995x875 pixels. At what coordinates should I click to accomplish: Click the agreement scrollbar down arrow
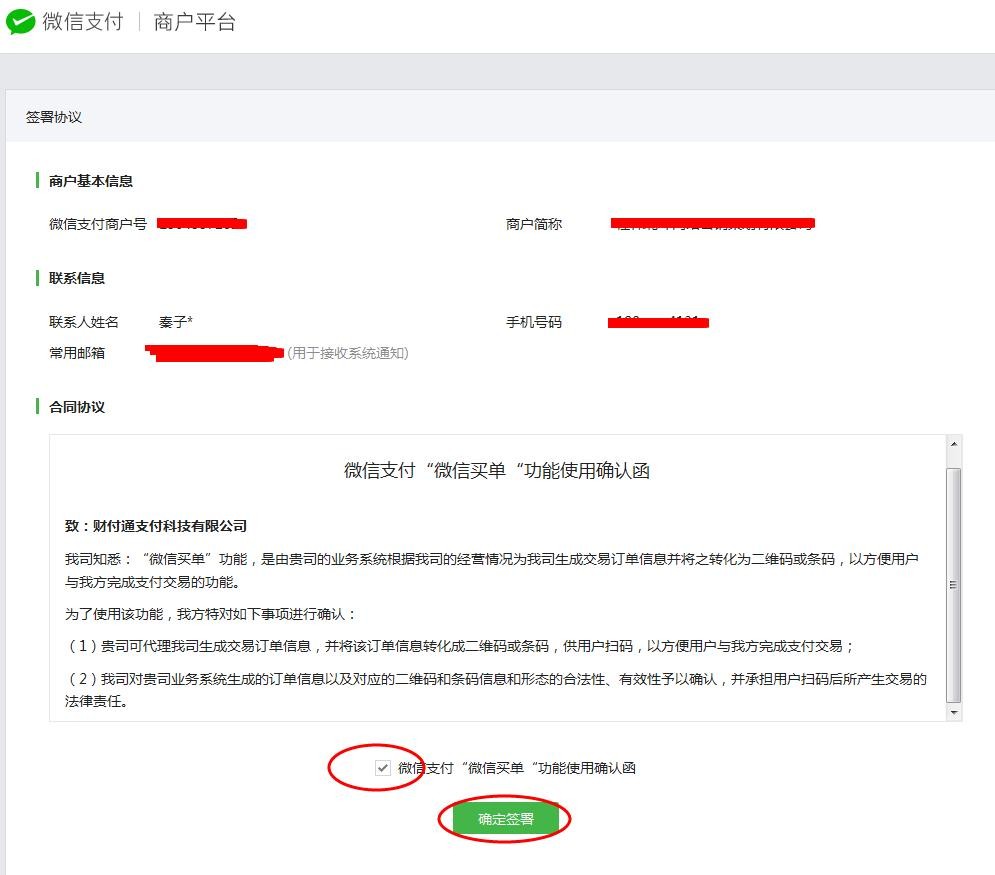(954, 713)
